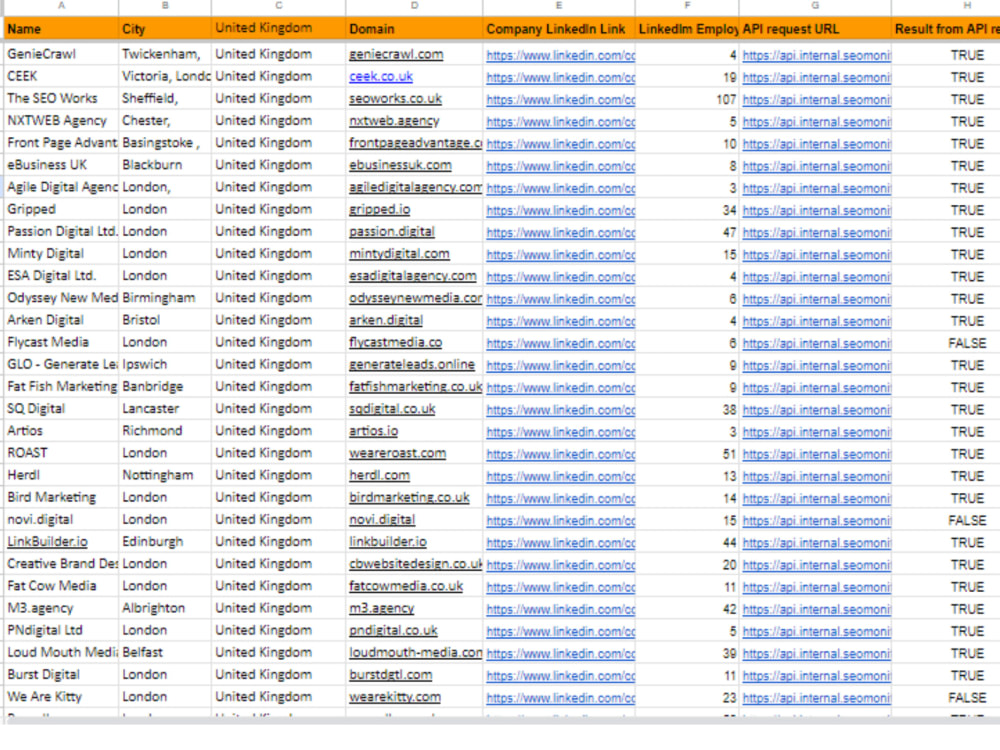This screenshot has height=750, width=1000.
Task: Open the birdmarketing.co.uk domain link
Action: click(409, 497)
